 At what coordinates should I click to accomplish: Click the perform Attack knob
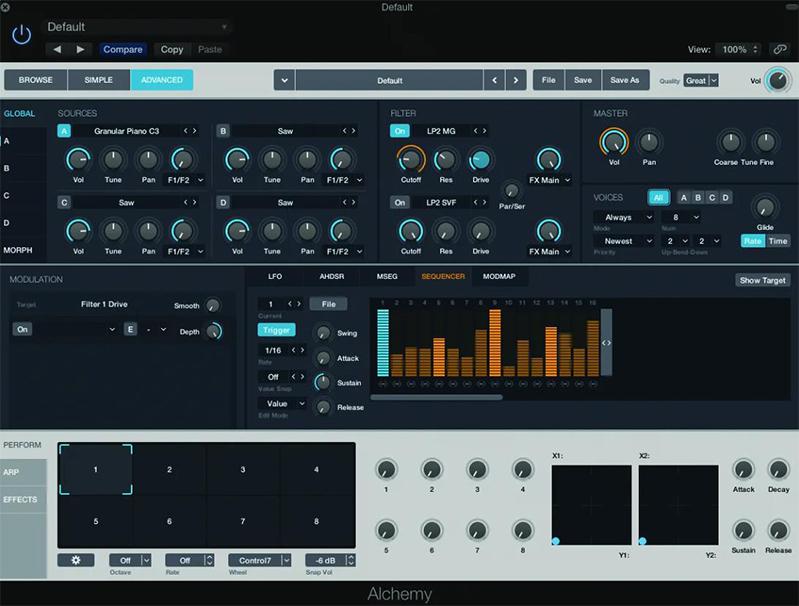(x=743, y=469)
